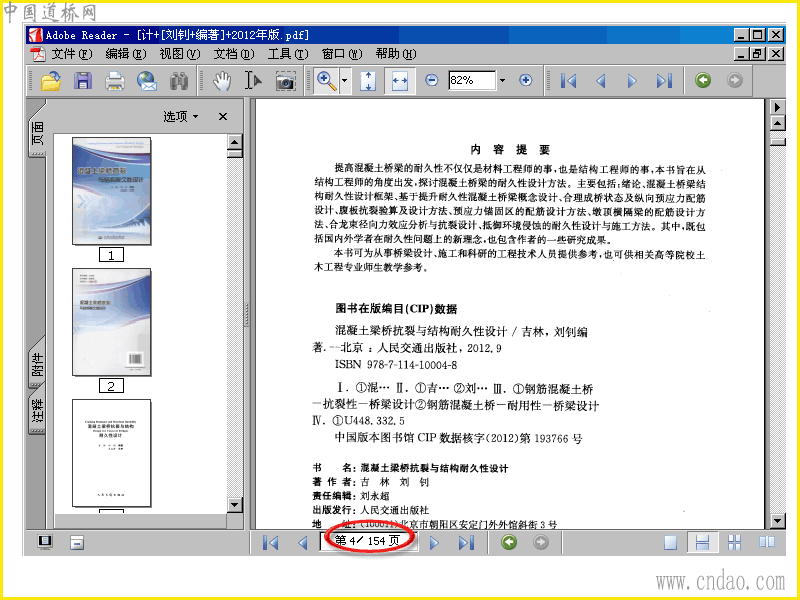Open search with binoculars icon

coord(179,81)
